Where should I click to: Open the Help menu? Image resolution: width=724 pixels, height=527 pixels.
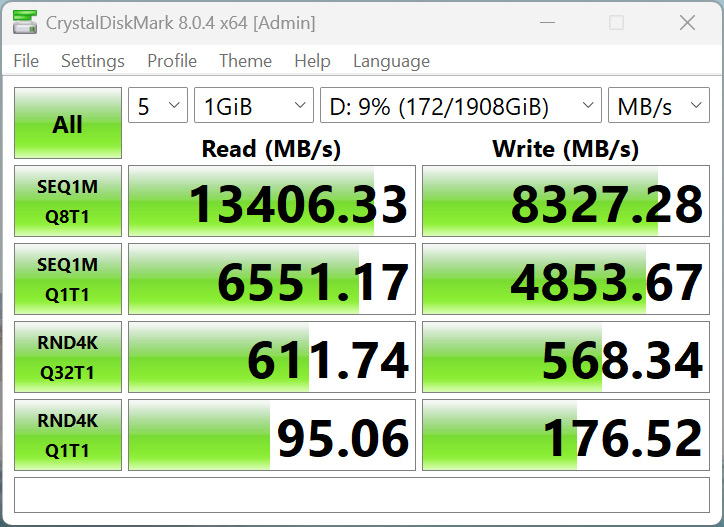tap(312, 61)
